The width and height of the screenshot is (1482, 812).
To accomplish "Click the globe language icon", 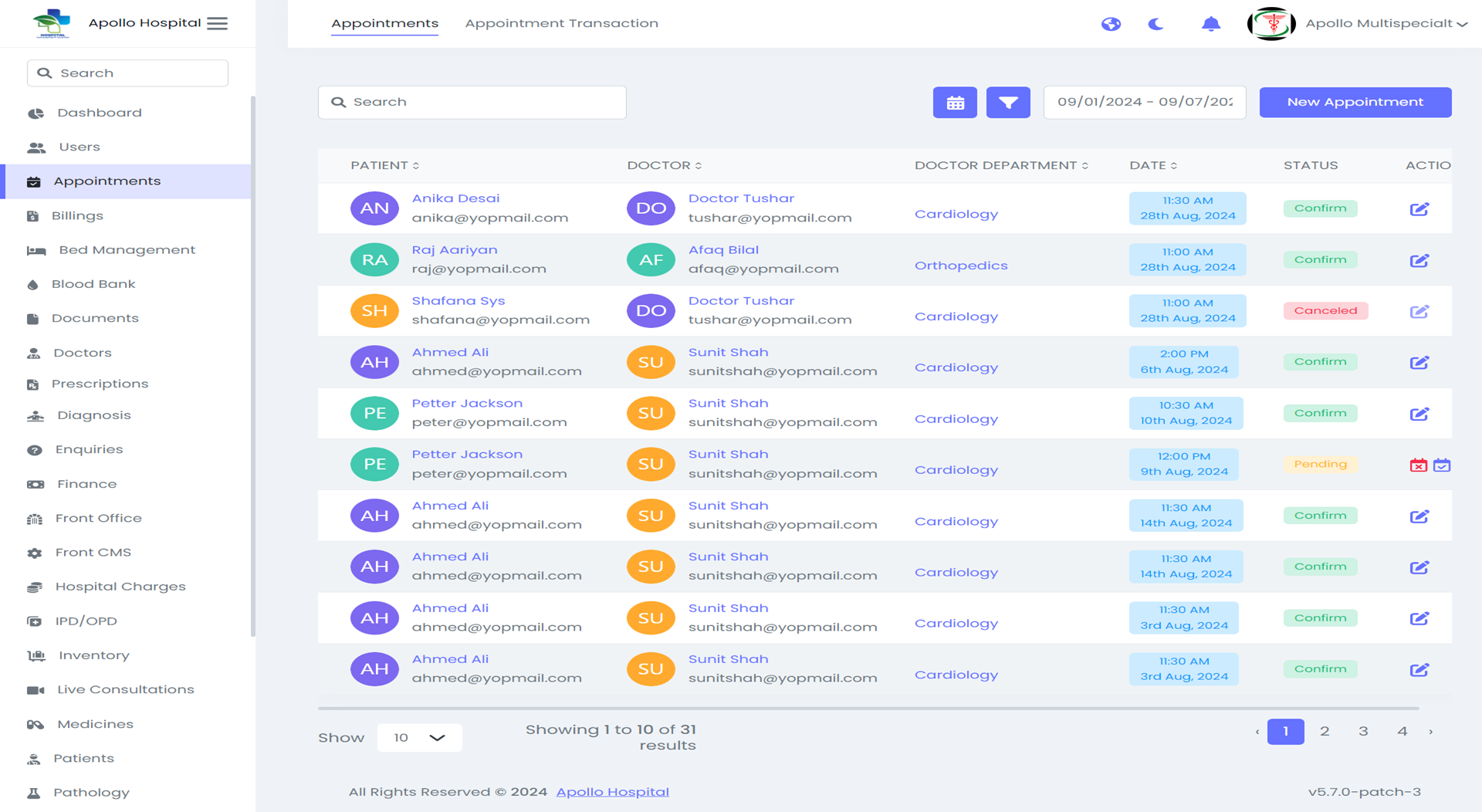I will (x=1111, y=23).
